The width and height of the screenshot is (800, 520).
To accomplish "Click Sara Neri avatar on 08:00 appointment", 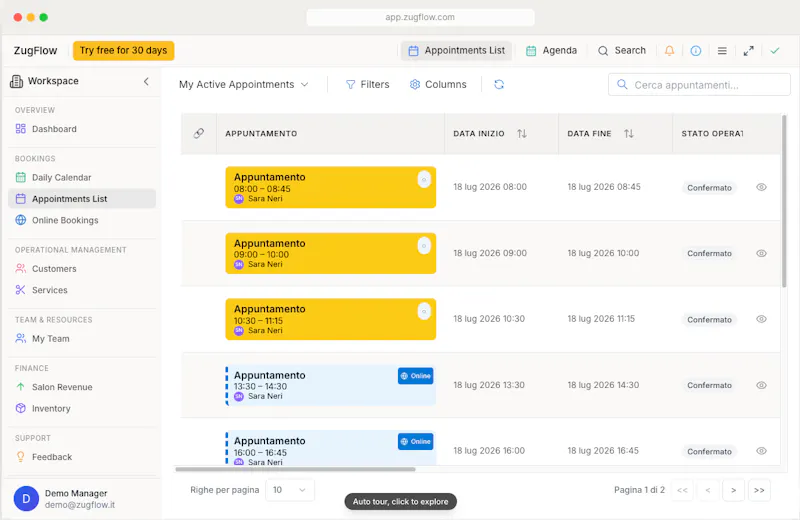I will click(239, 199).
